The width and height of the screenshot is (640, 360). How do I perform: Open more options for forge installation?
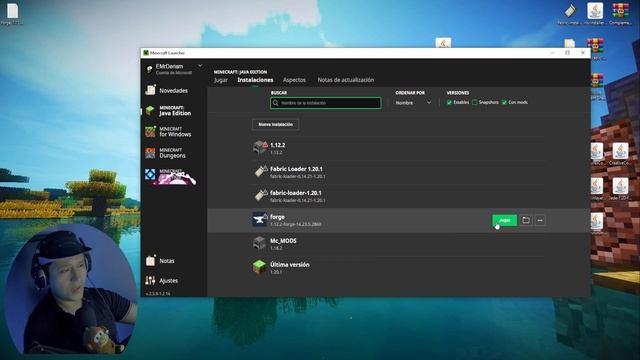tap(540, 220)
